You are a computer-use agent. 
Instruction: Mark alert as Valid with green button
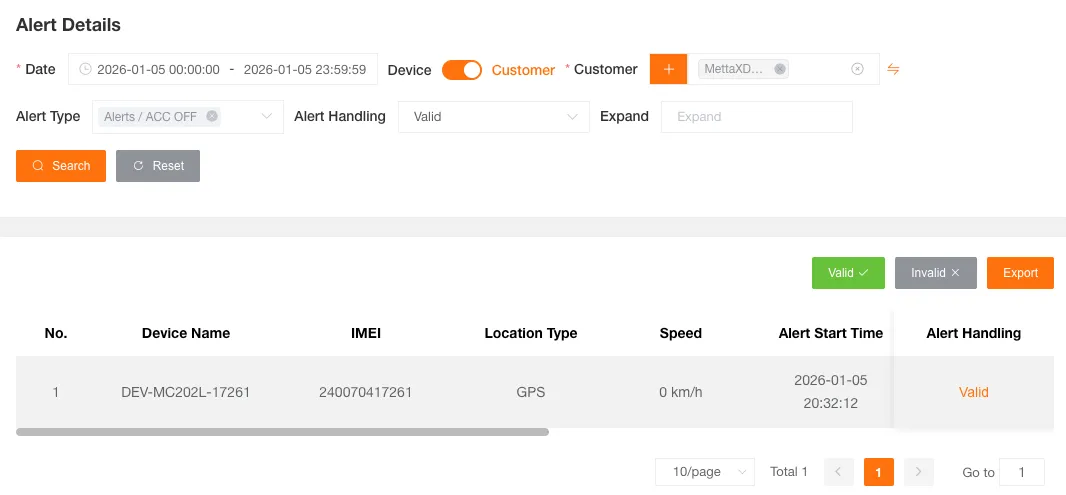pyautogui.click(x=848, y=273)
